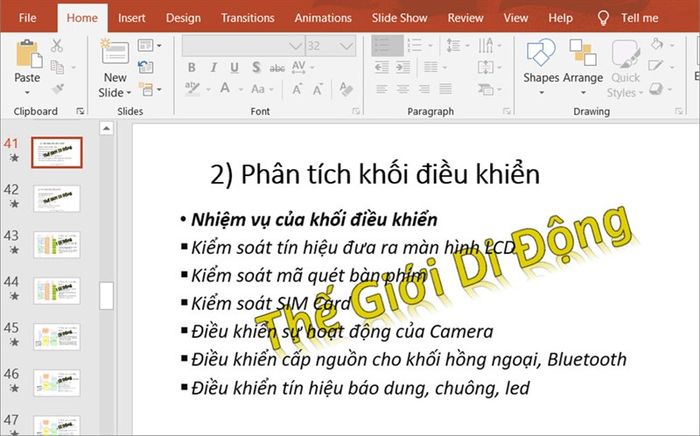Increase font size

click(297, 89)
